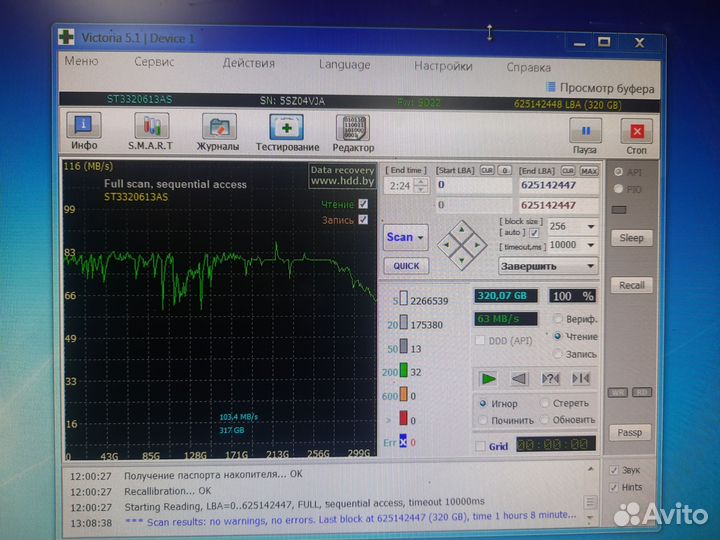Open the Редактор hex editor icon

click(353, 128)
